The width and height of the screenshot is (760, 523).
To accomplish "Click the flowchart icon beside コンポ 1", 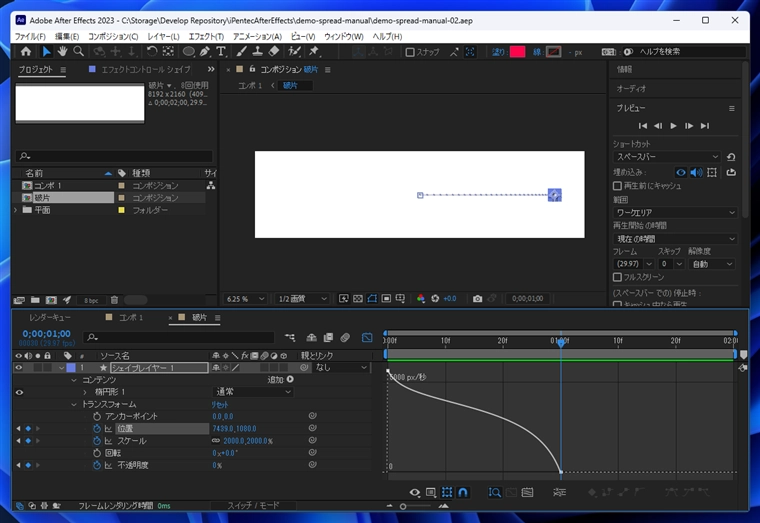I will pos(211,185).
